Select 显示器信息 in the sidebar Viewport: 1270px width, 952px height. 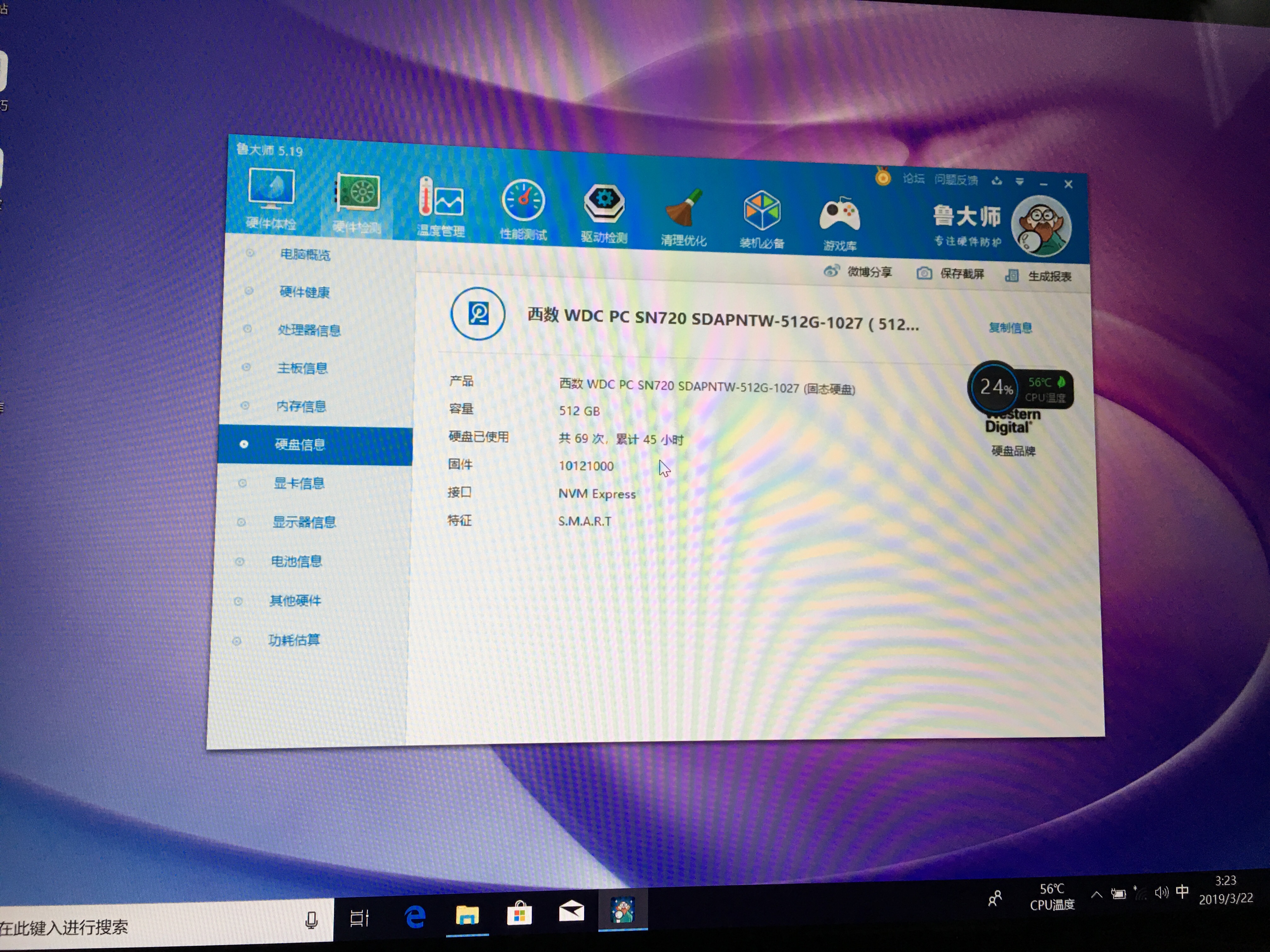pos(304,522)
